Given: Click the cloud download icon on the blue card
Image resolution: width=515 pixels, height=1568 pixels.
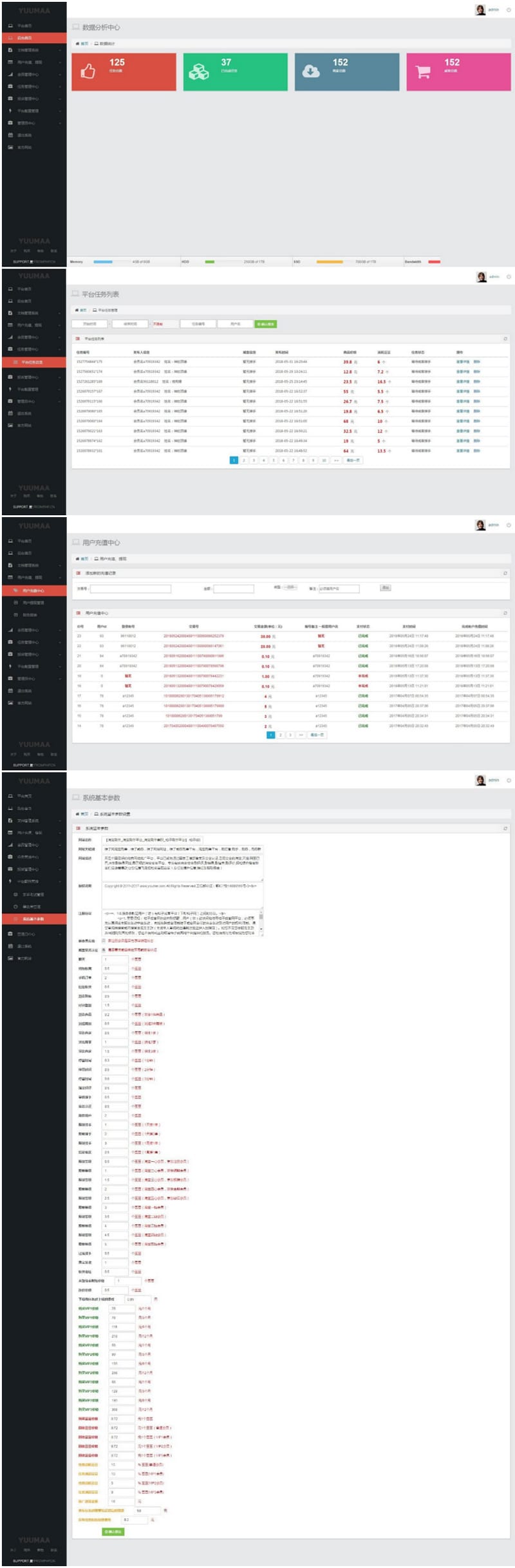Looking at the screenshot, I should click(x=311, y=71).
